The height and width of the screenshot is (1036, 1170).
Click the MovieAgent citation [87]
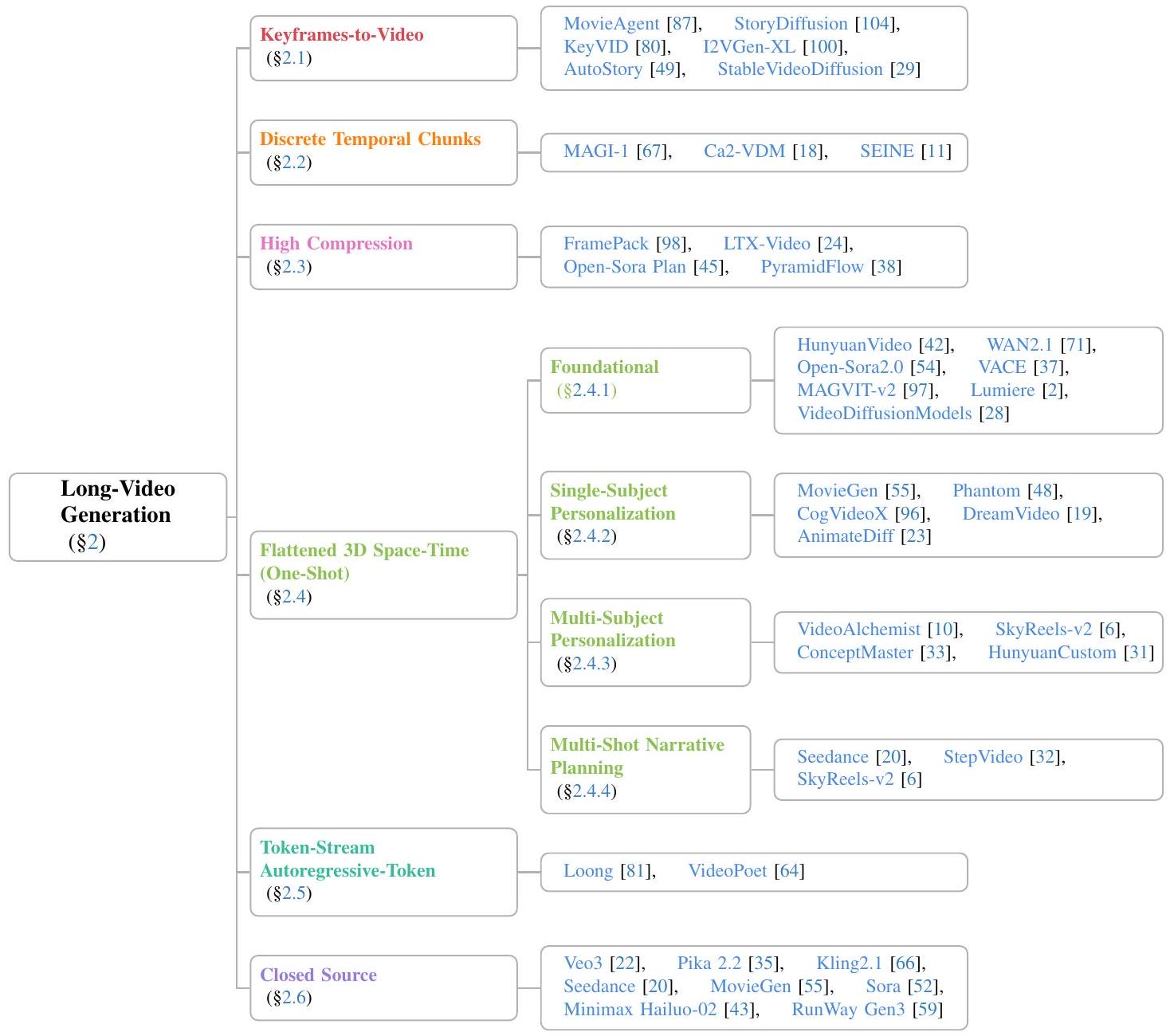tap(682, 24)
